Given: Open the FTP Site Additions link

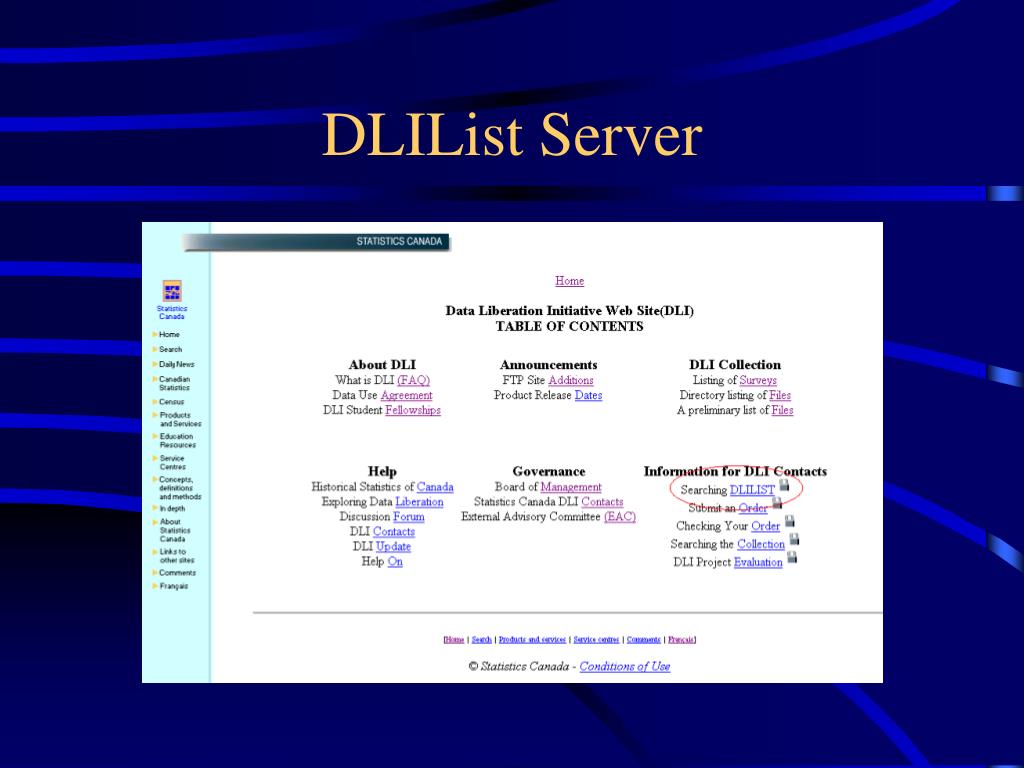Looking at the screenshot, I should (571, 380).
